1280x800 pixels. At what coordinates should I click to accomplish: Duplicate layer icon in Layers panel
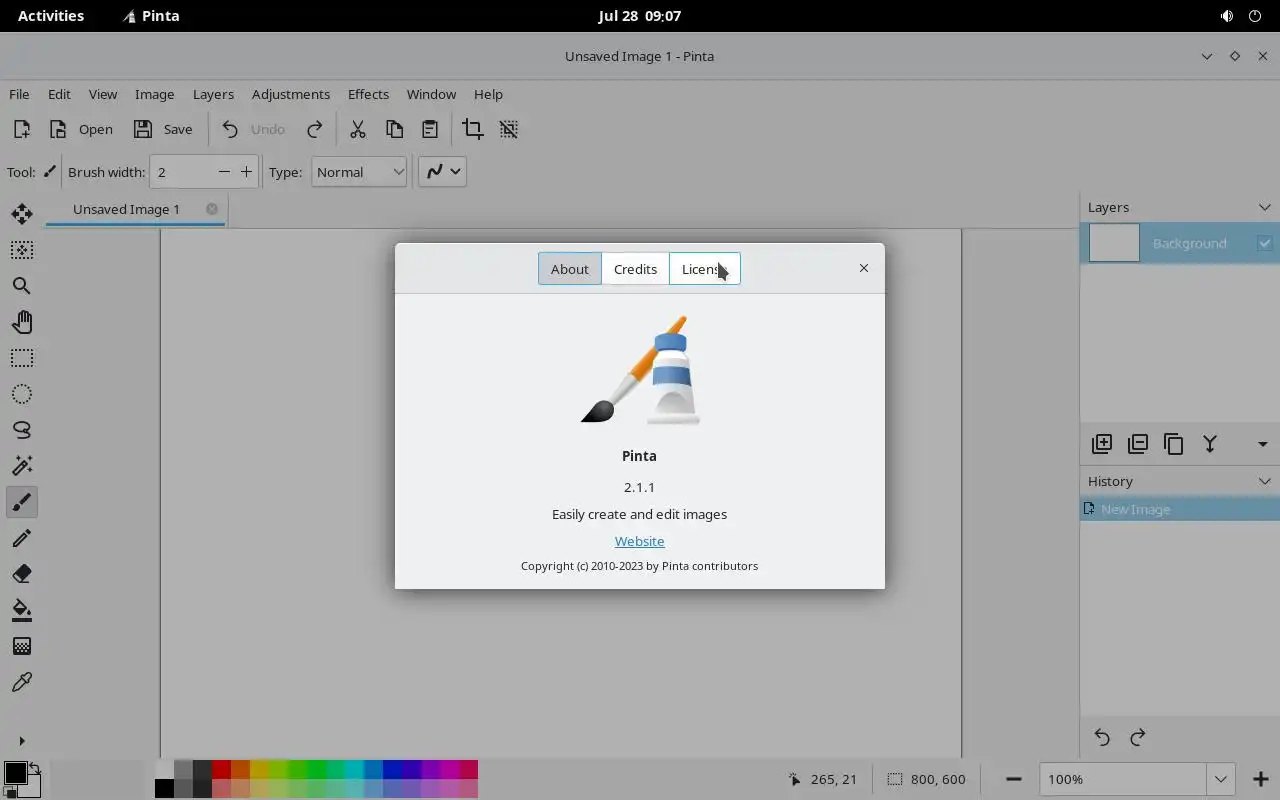tap(1174, 444)
